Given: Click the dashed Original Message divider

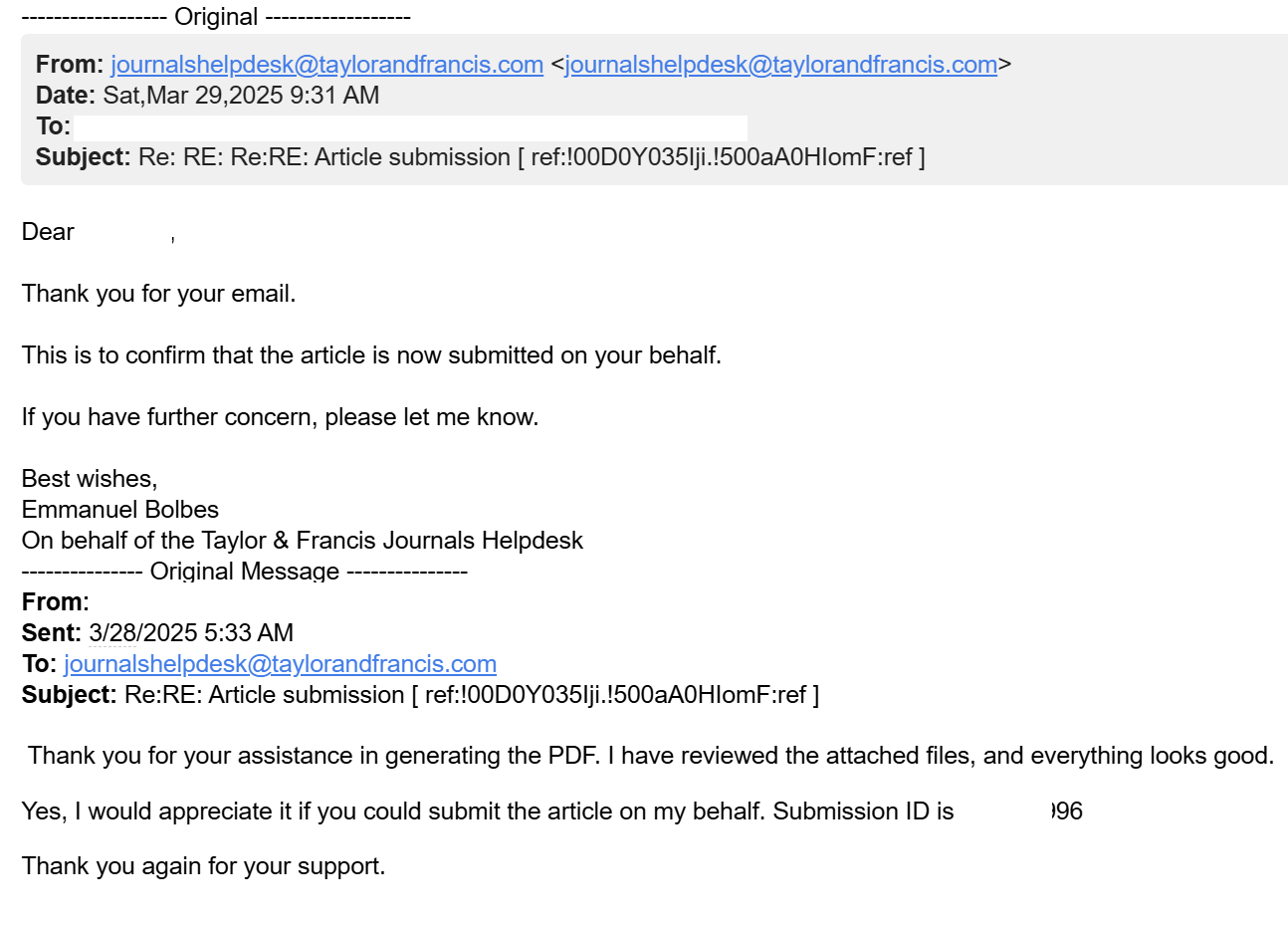Looking at the screenshot, I should [x=245, y=572].
